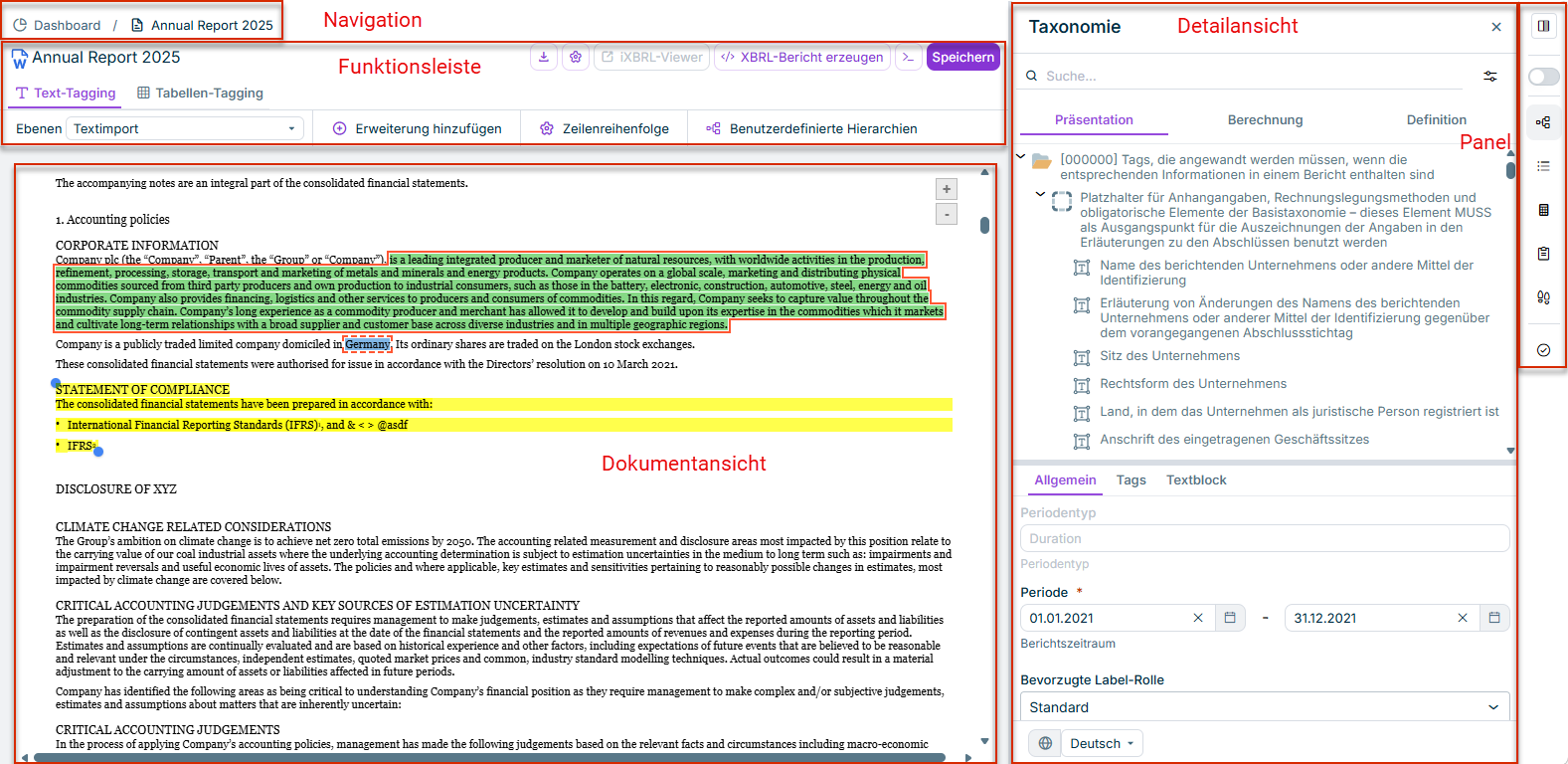Click the Word document icon beside title

20,60
